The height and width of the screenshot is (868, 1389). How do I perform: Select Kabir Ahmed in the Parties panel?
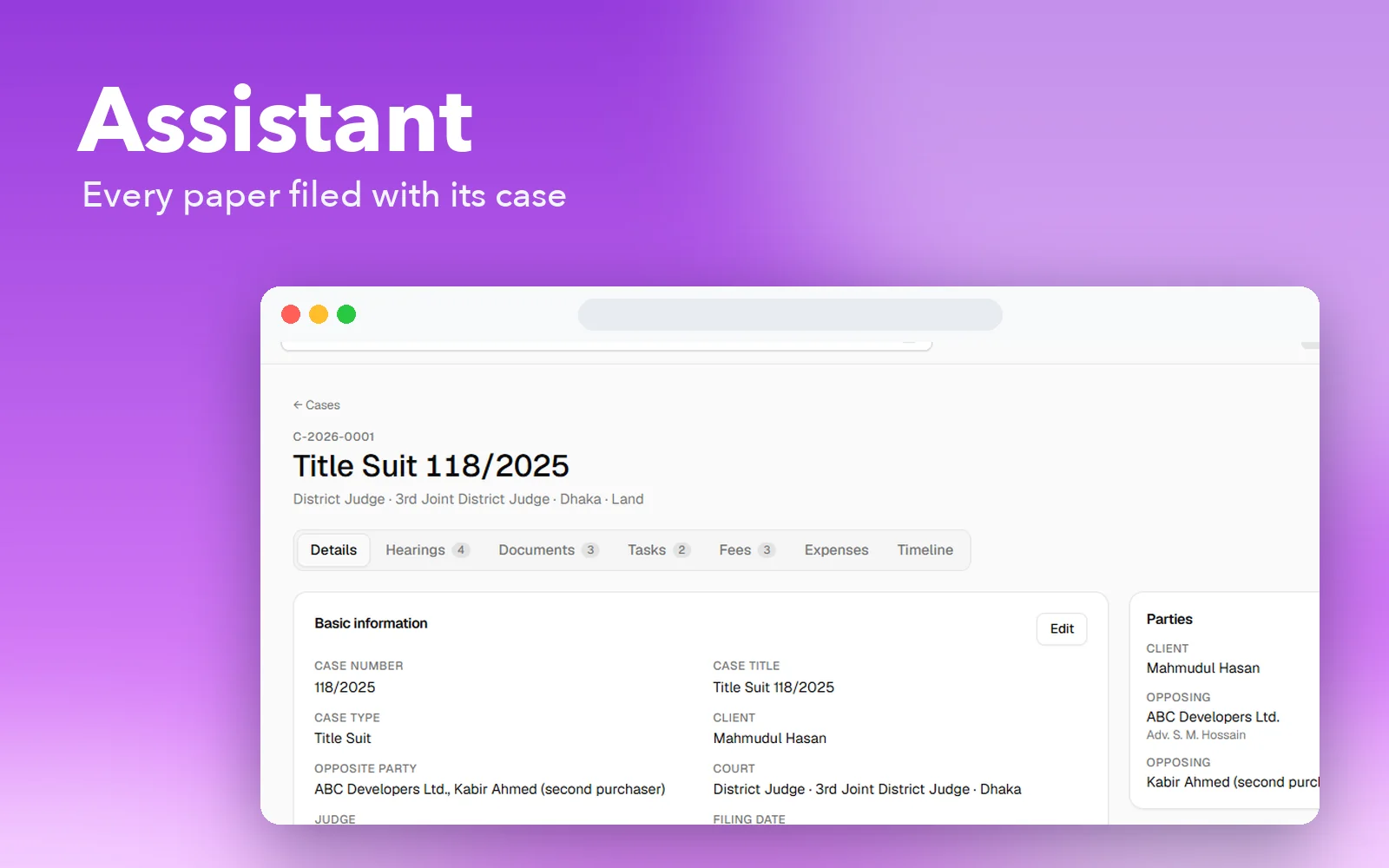[1233, 782]
